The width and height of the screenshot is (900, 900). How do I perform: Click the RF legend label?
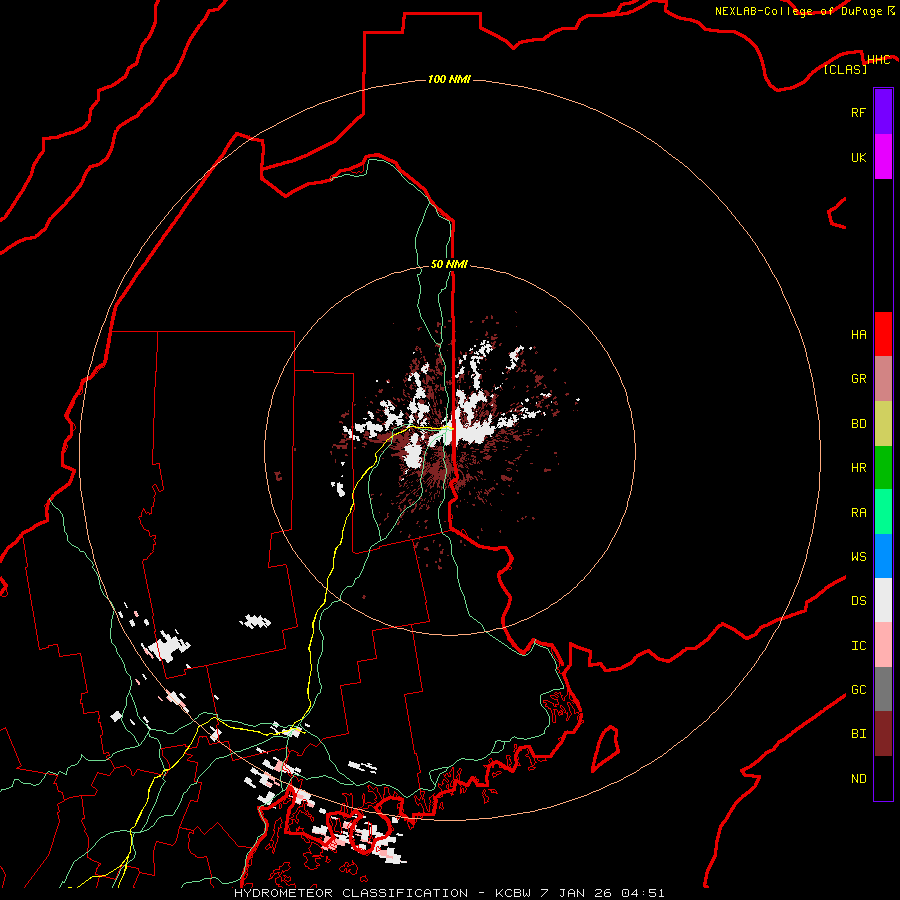[858, 113]
